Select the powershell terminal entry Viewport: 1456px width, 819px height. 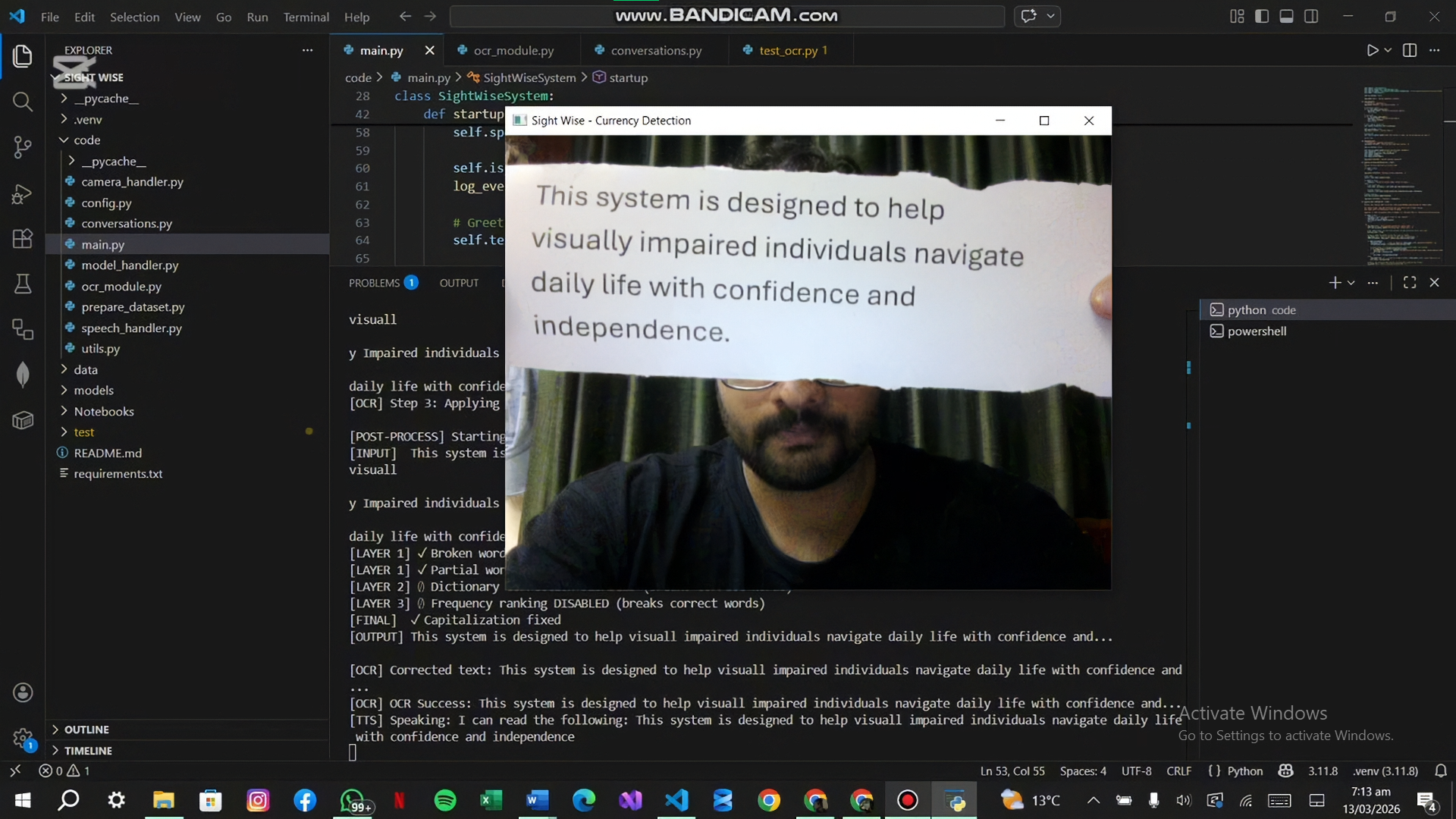click(1257, 331)
